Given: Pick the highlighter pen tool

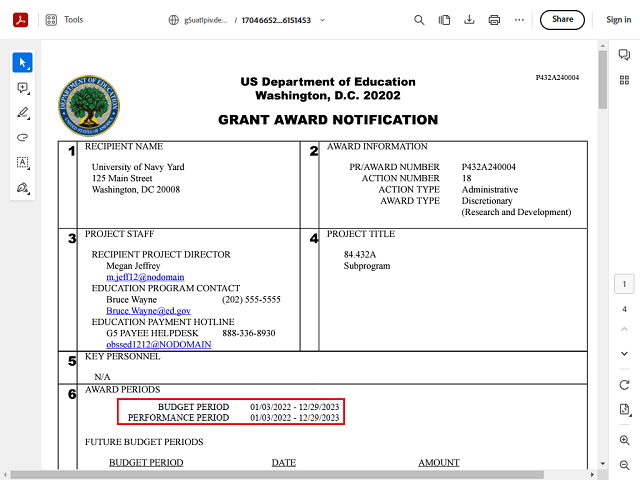Looking at the screenshot, I should pos(23,112).
